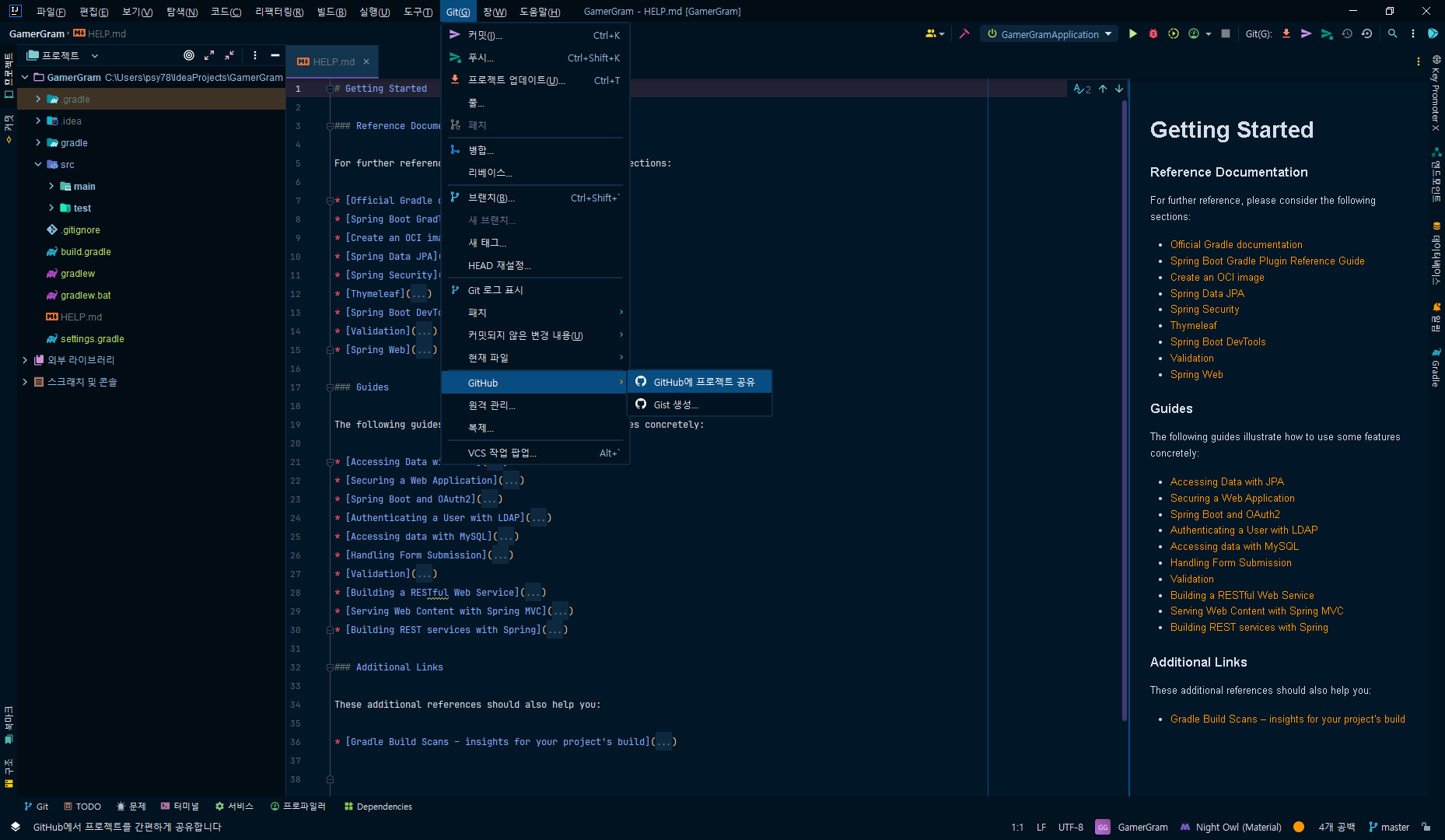Open Spring Security link in preview

click(x=1204, y=309)
